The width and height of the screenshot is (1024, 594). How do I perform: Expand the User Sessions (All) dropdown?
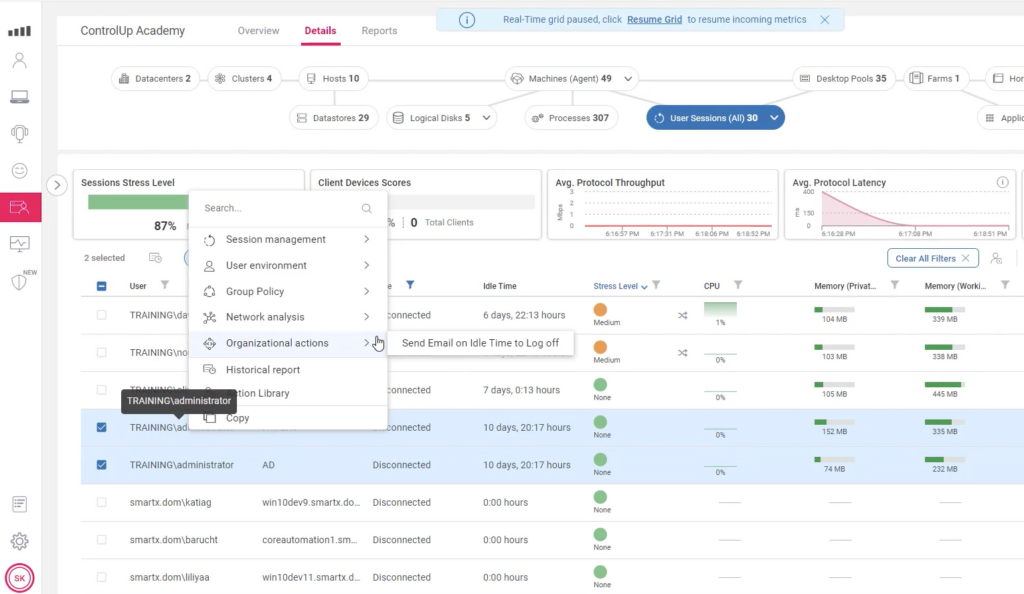click(x=774, y=118)
